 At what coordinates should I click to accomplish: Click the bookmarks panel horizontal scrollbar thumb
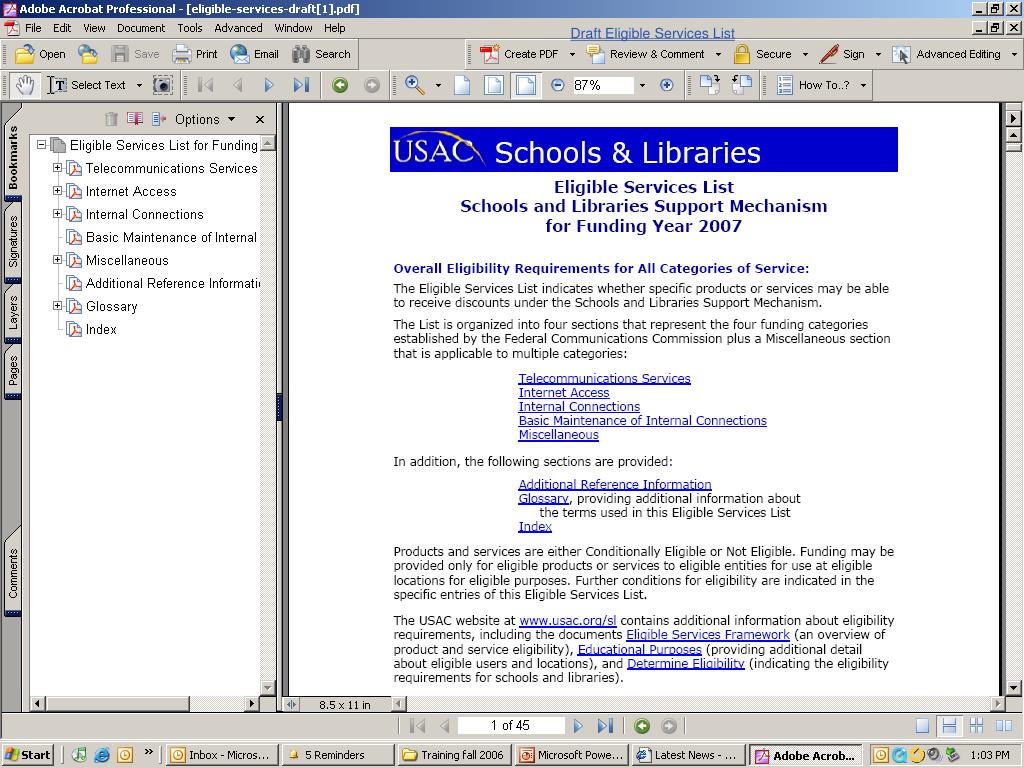pos(118,703)
